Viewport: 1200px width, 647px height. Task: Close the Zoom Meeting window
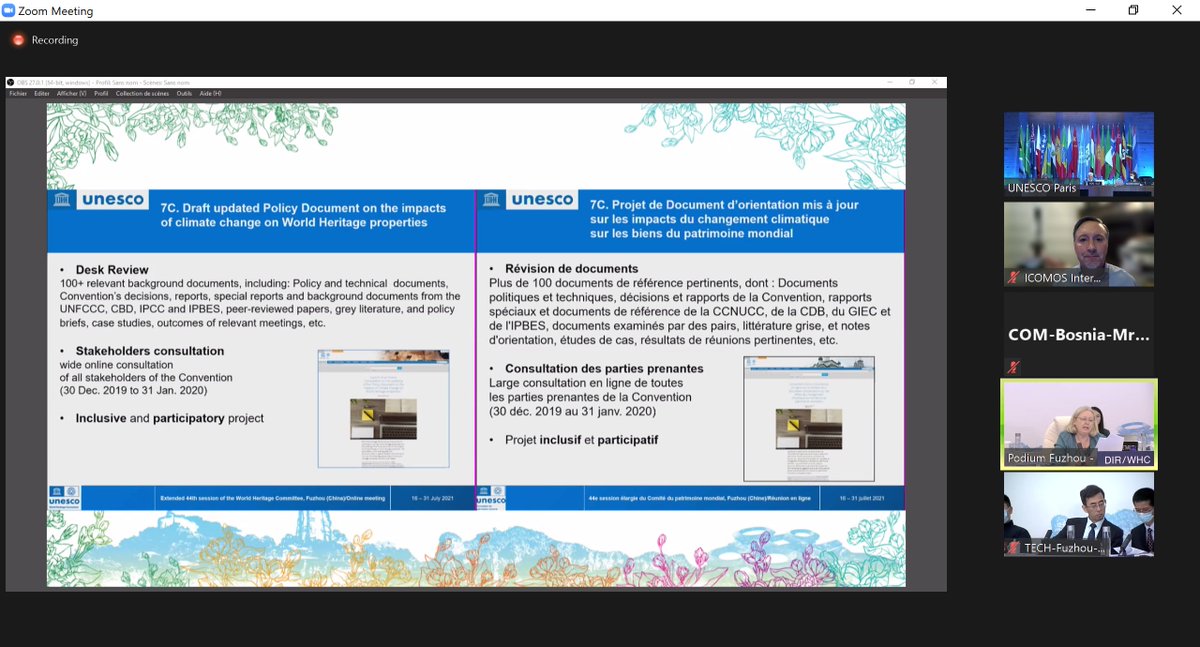click(1177, 10)
